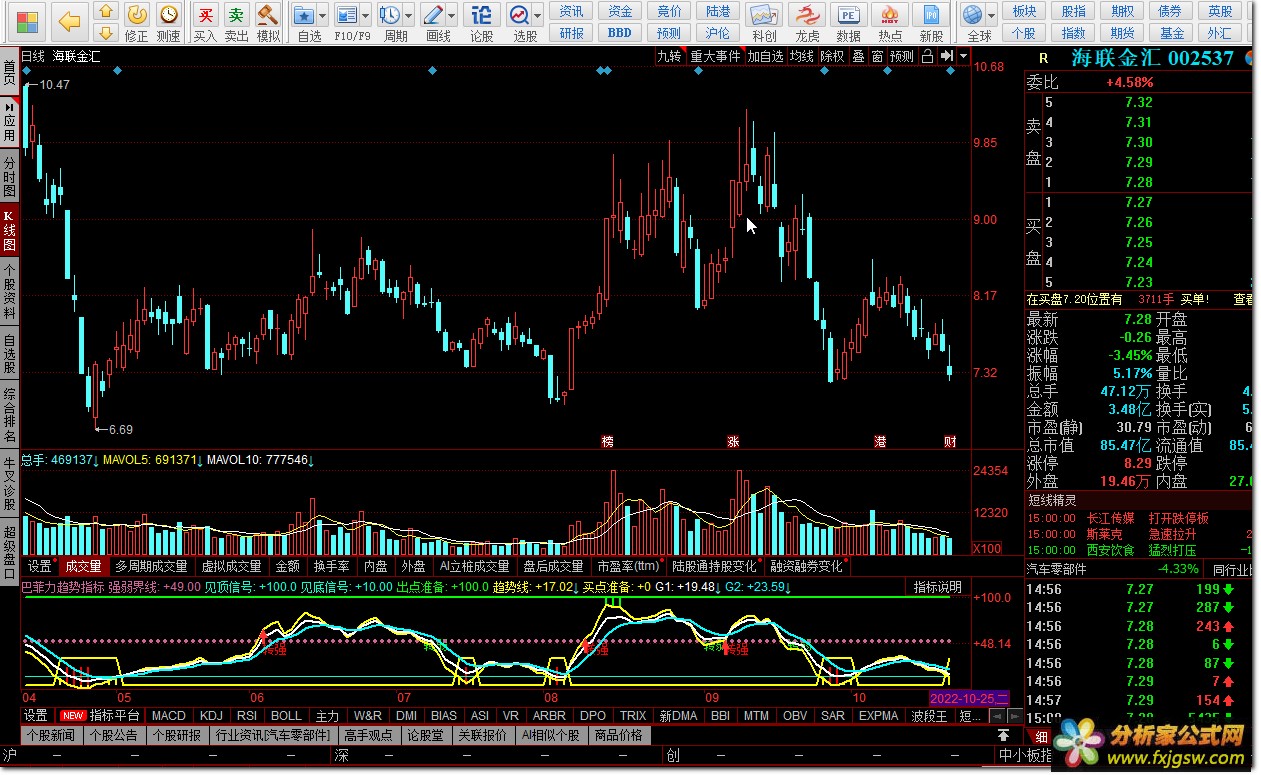
Task: Open the 龙虎 dragon-tiger list icon
Action: 806,15
